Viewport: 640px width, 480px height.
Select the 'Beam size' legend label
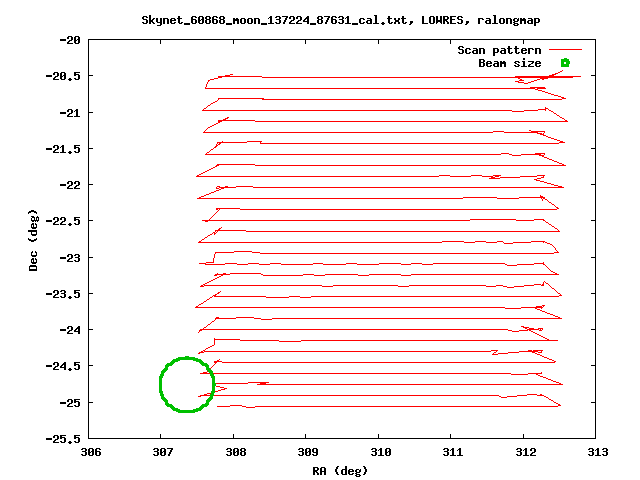pyautogui.click(x=510, y=63)
